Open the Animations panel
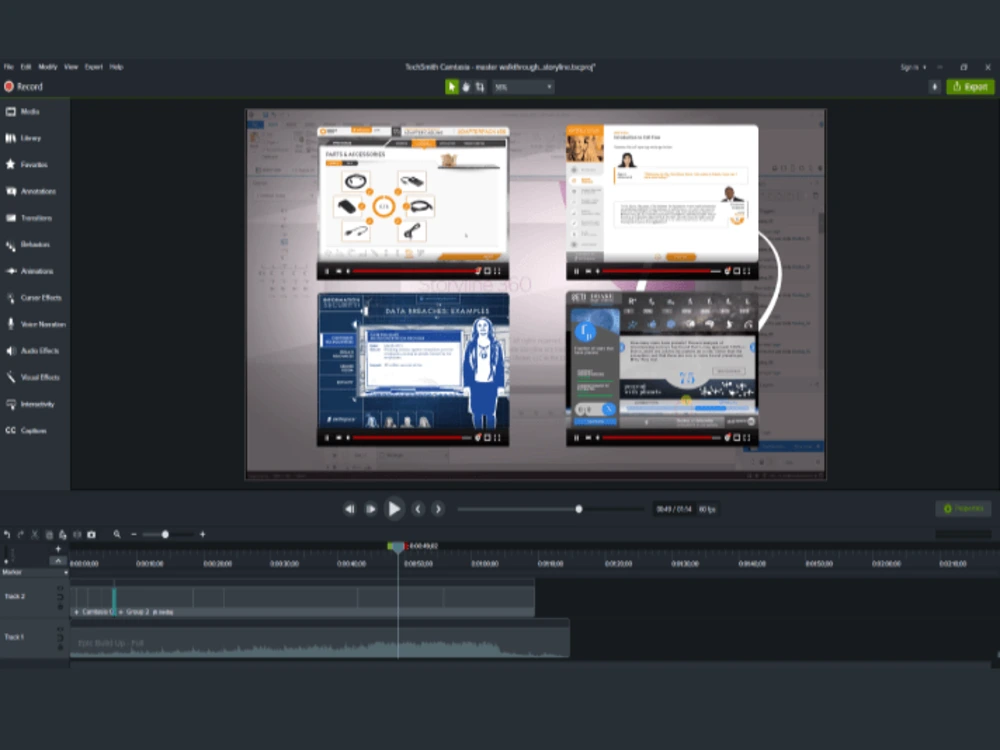Screen dimensions: 1000x750 pyautogui.click(x=29, y=271)
